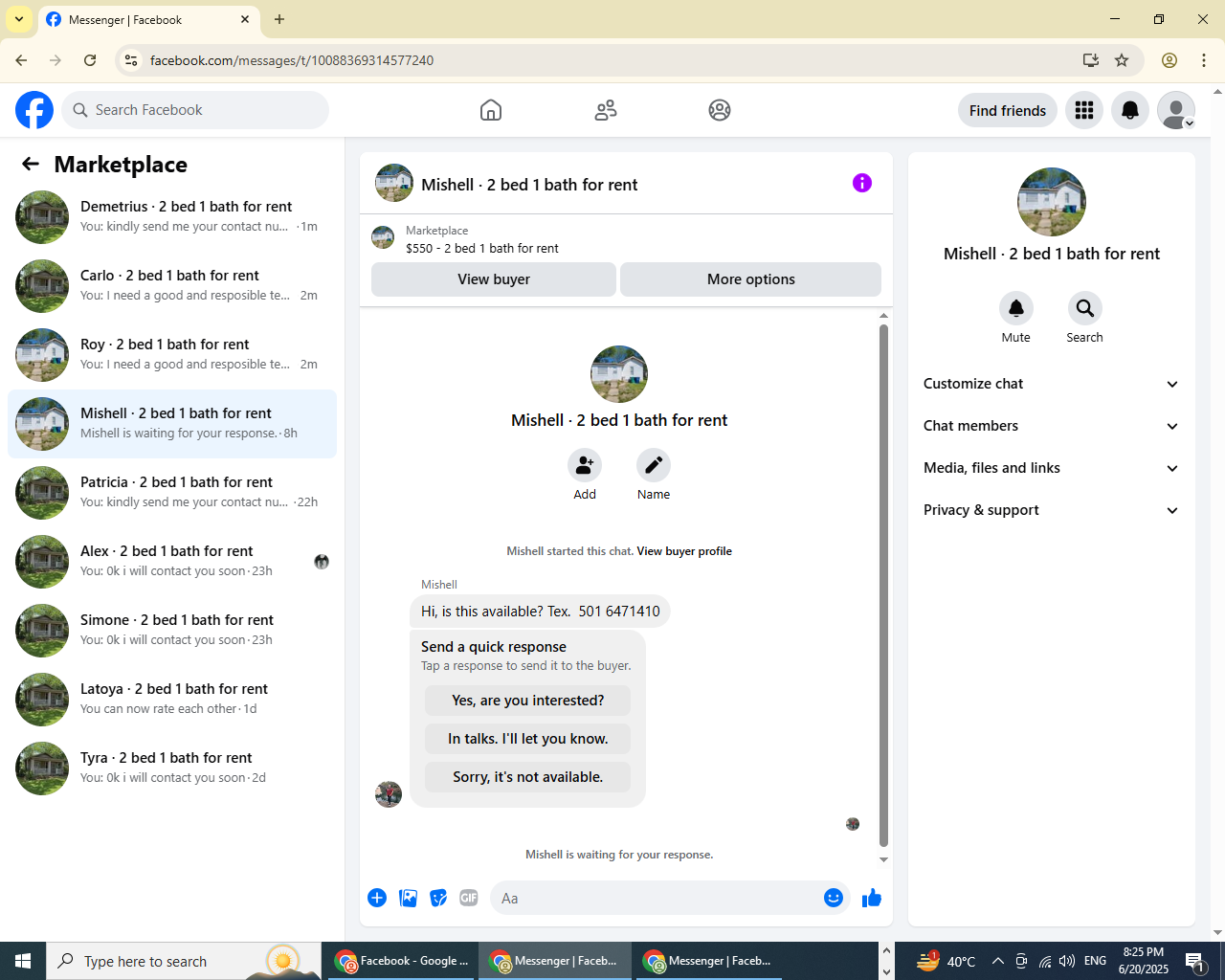The image size is (1225, 980).
Task: Click the browser address bar URL
Action: pos(292,60)
